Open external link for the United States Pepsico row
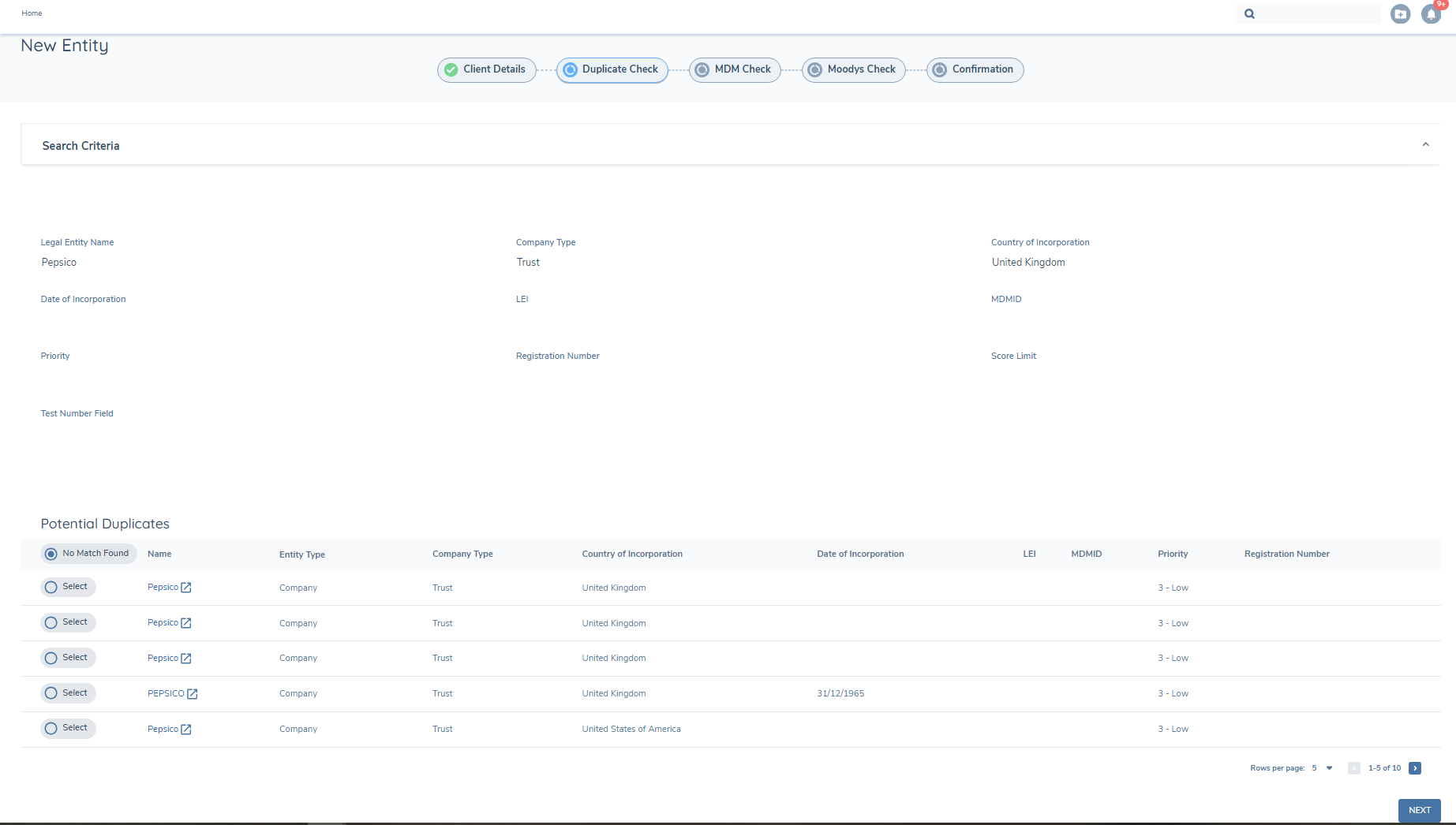The width and height of the screenshot is (1456, 825). pyautogui.click(x=186, y=729)
